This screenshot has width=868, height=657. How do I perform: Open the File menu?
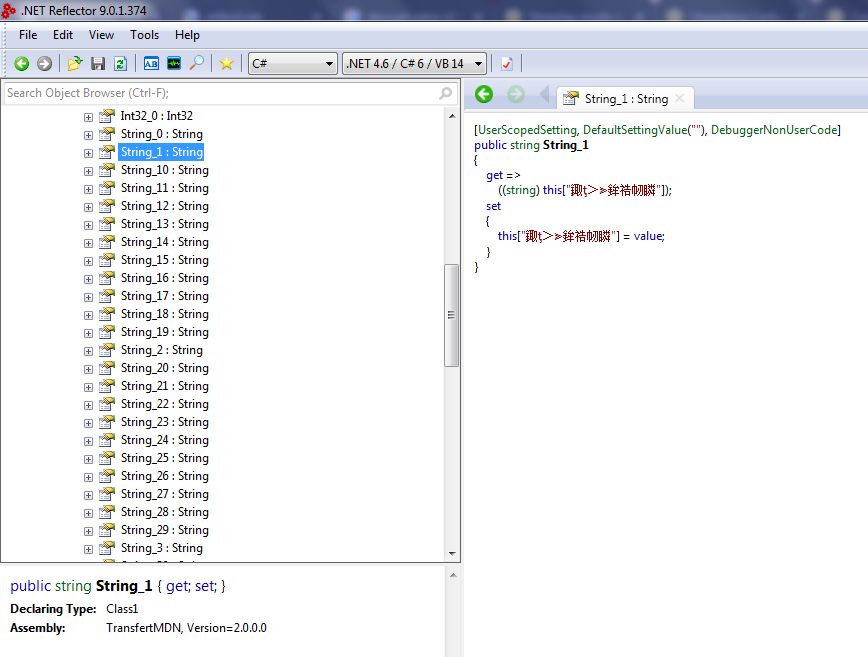pyautogui.click(x=28, y=35)
